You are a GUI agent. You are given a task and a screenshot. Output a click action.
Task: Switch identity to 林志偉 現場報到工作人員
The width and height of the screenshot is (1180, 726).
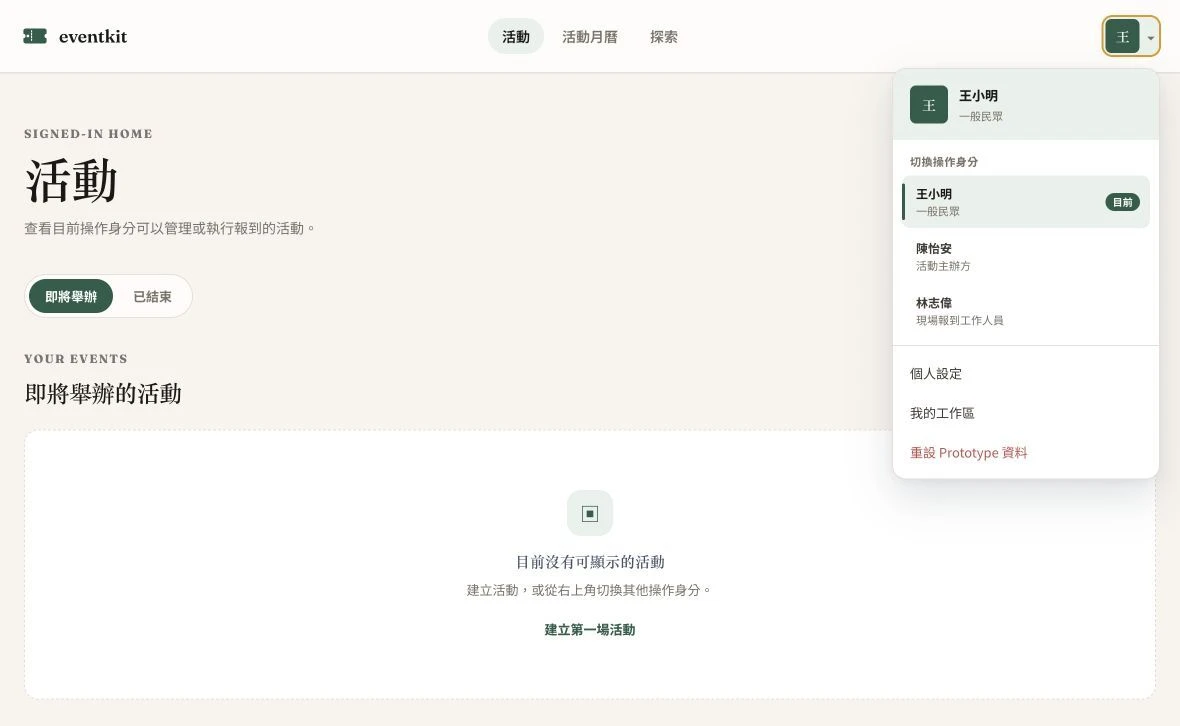point(1026,311)
